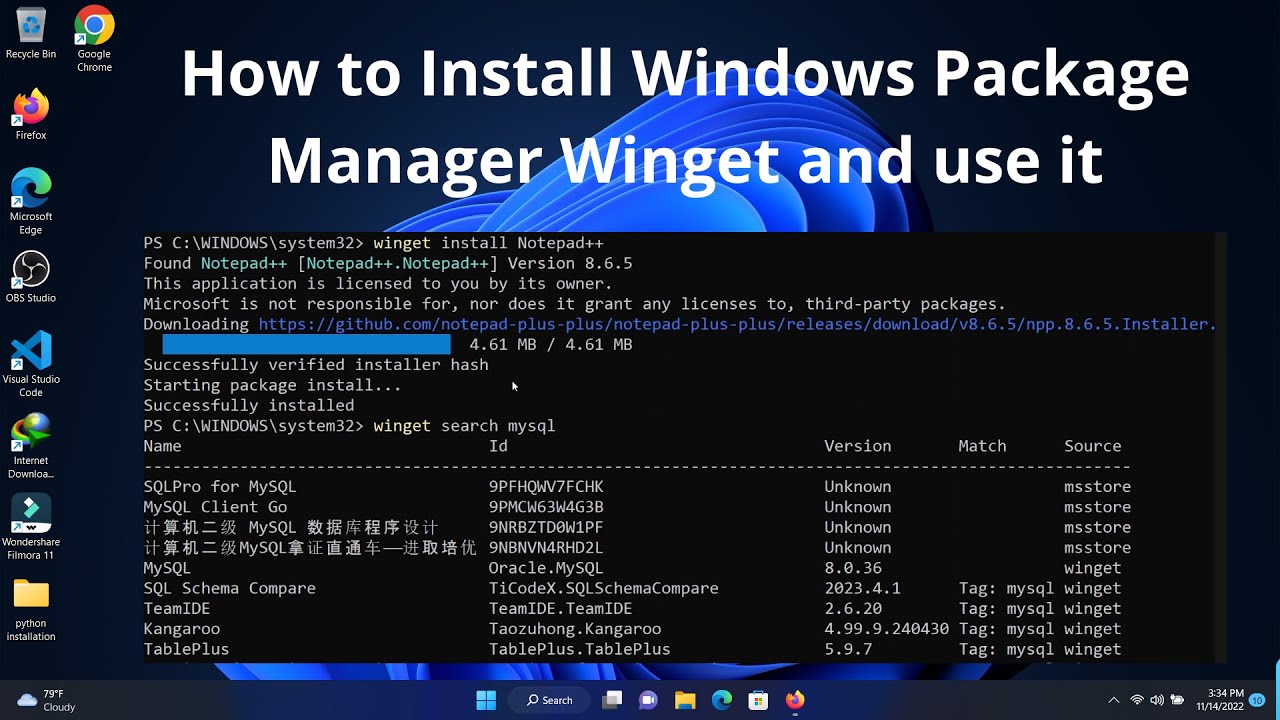Click the 'Successfully verified installer hash' line
Viewport: 1280px width, 720px height.
316,365
